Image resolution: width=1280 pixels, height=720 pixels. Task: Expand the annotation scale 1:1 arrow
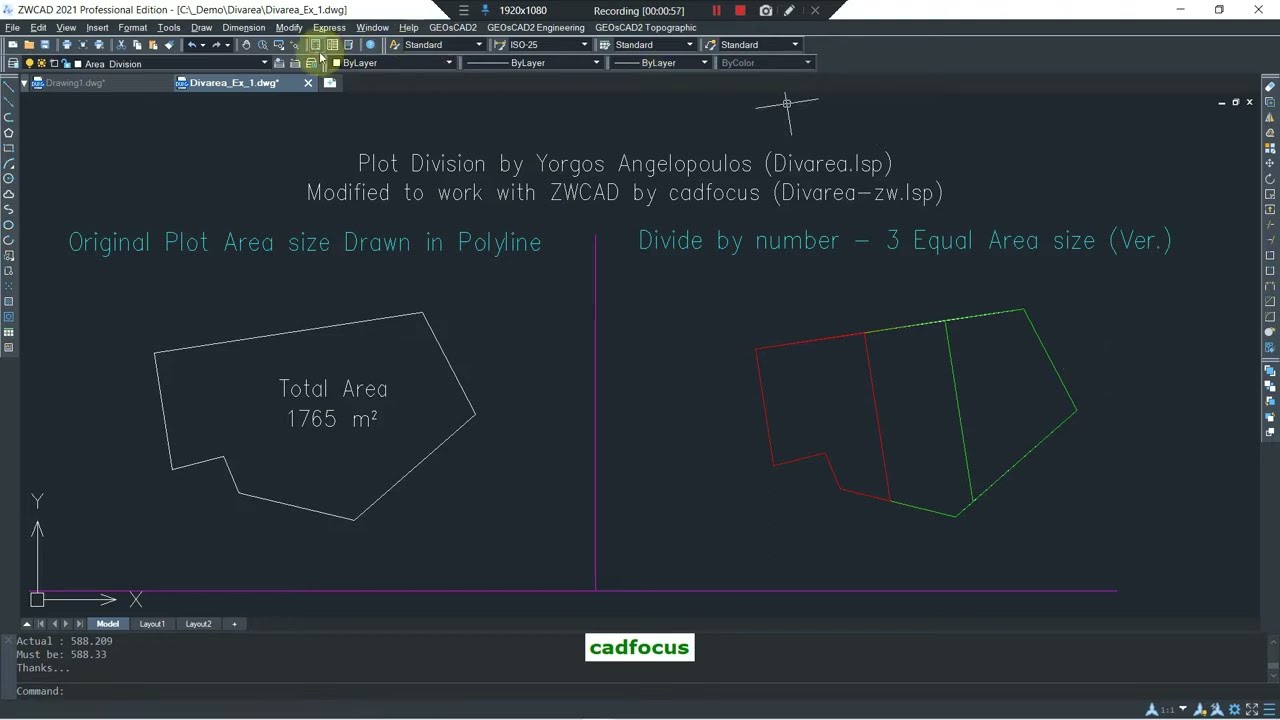pos(1183,708)
